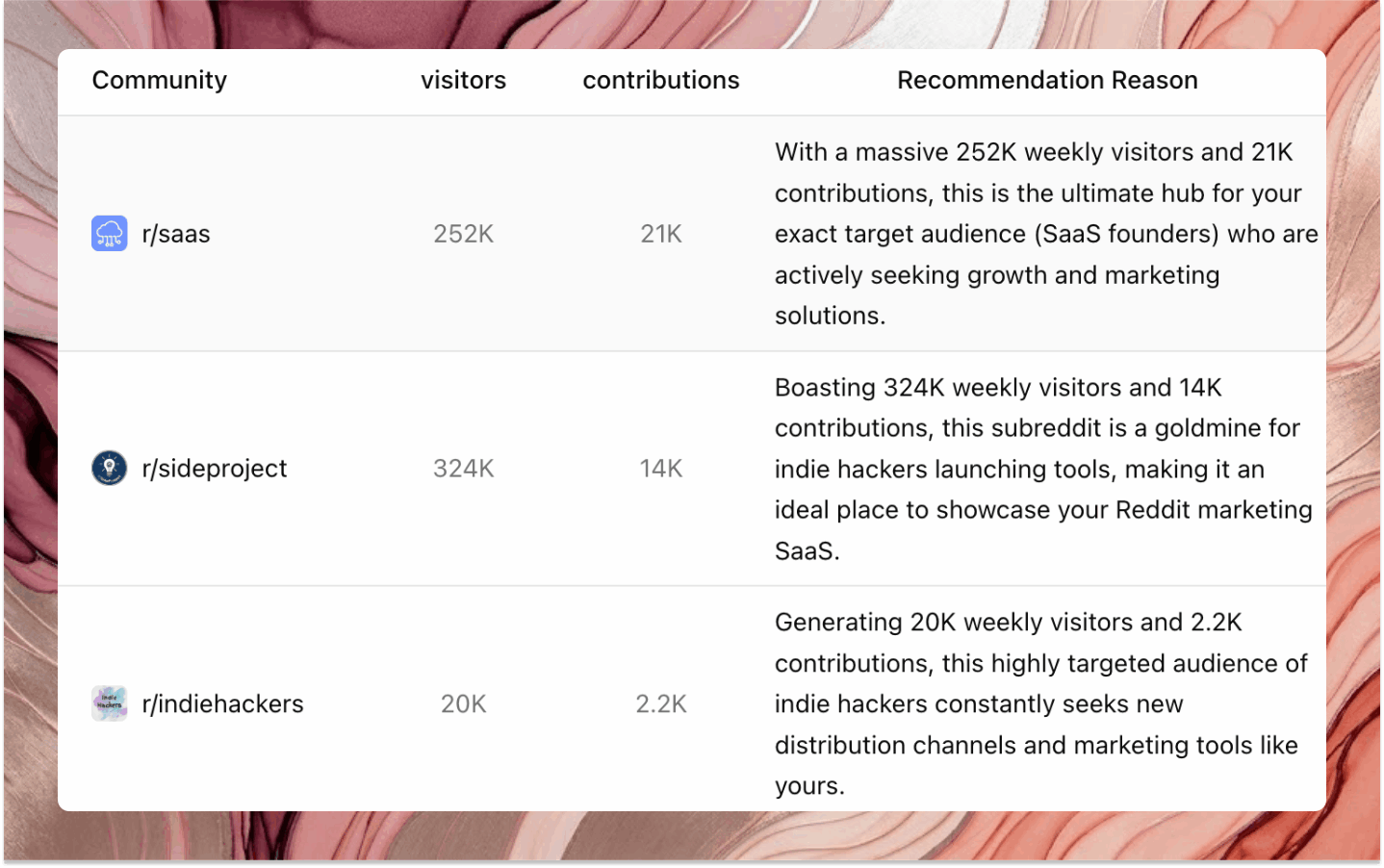This screenshot has width=1384, height=868.
Task: Click the Recommendation Reason column header
Action: tap(1047, 80)
